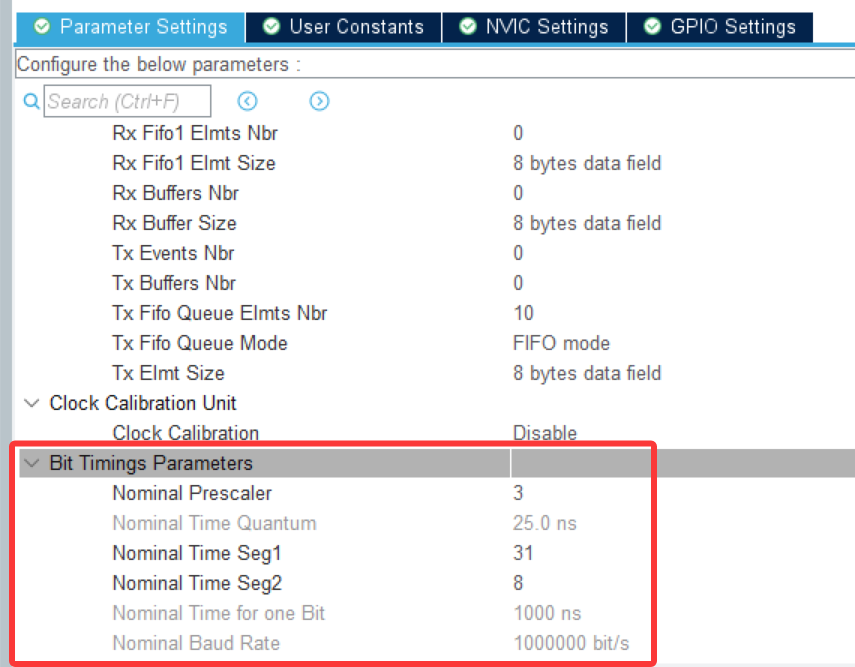Click the GPIO Settings green check icon
This screenshot has height=667, width=855.
pyautogui.click(x=653, y=27)
